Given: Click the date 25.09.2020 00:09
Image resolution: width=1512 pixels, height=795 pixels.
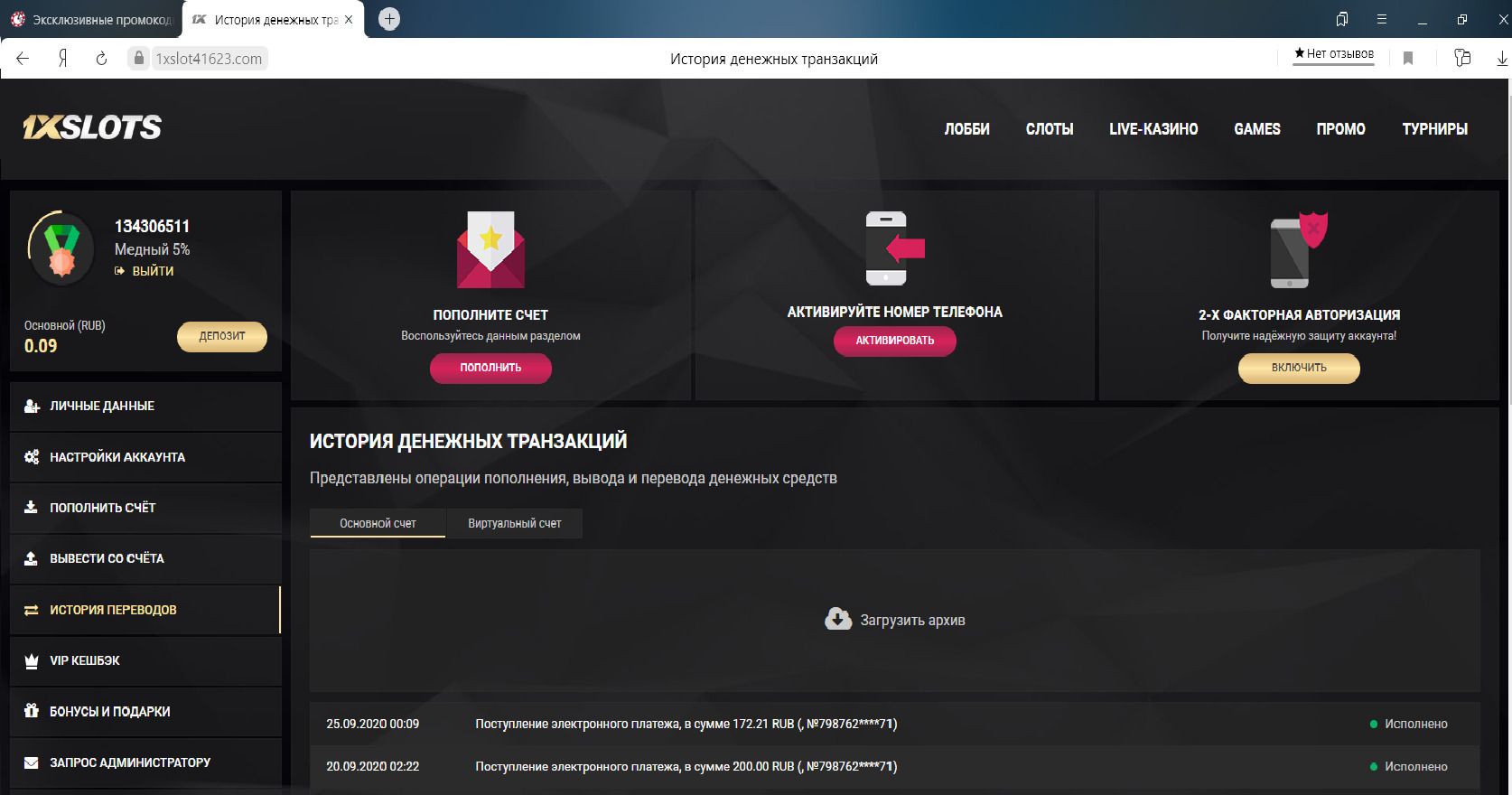Looking at the screenshot, I should coord(372,724).
